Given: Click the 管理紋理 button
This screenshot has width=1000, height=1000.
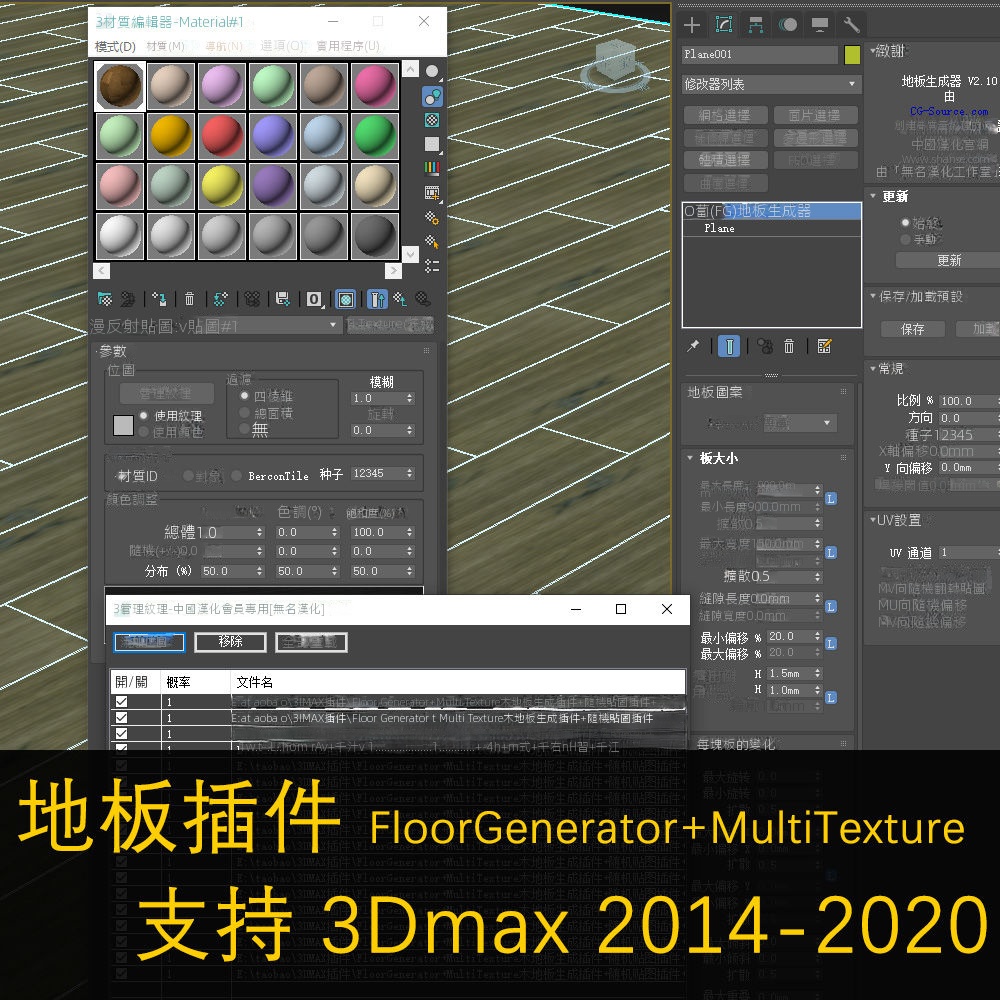Looking at the screenshot, I should (x=165, y=393).
